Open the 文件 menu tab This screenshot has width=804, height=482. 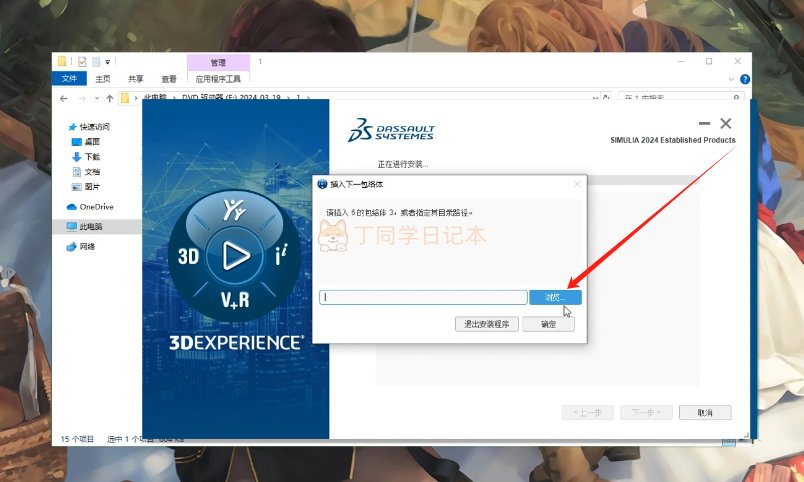coord(69,79)
